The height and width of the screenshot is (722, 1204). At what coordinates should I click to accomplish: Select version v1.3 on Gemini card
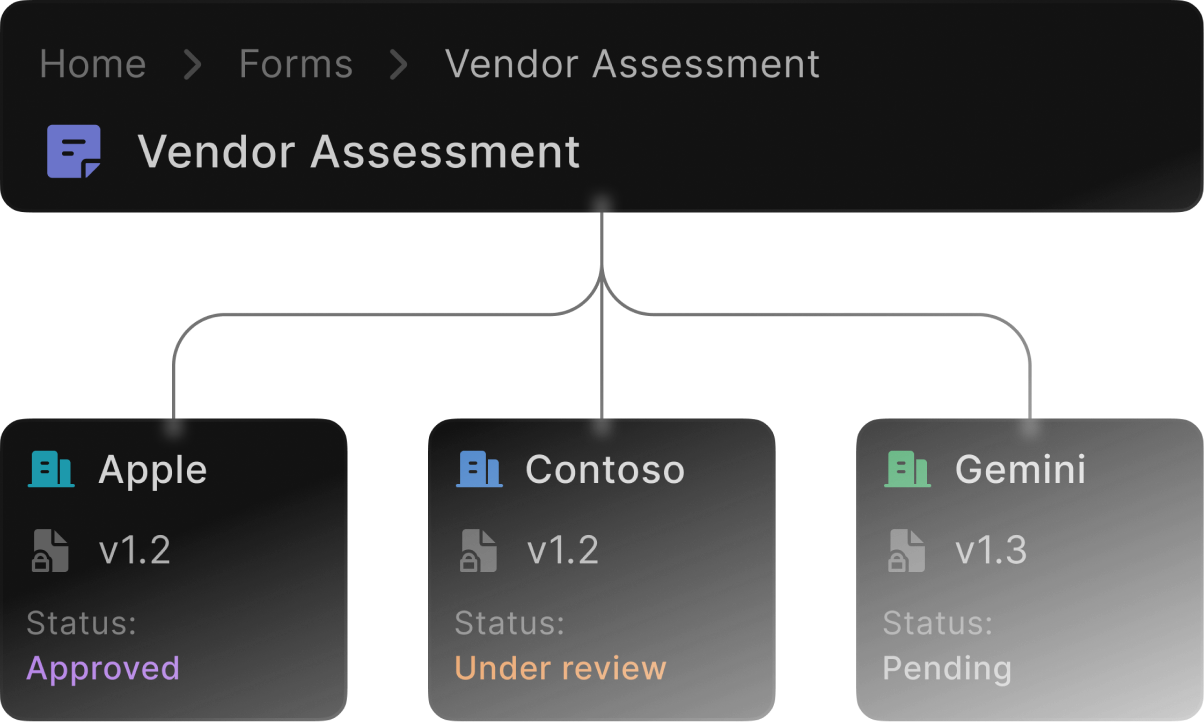991,551
